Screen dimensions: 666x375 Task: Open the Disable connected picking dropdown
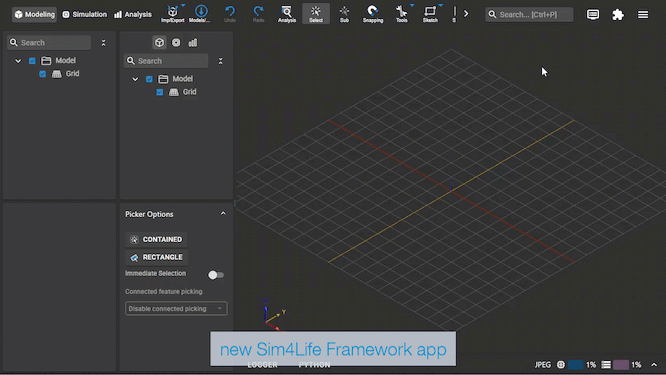tap(176, 308)
